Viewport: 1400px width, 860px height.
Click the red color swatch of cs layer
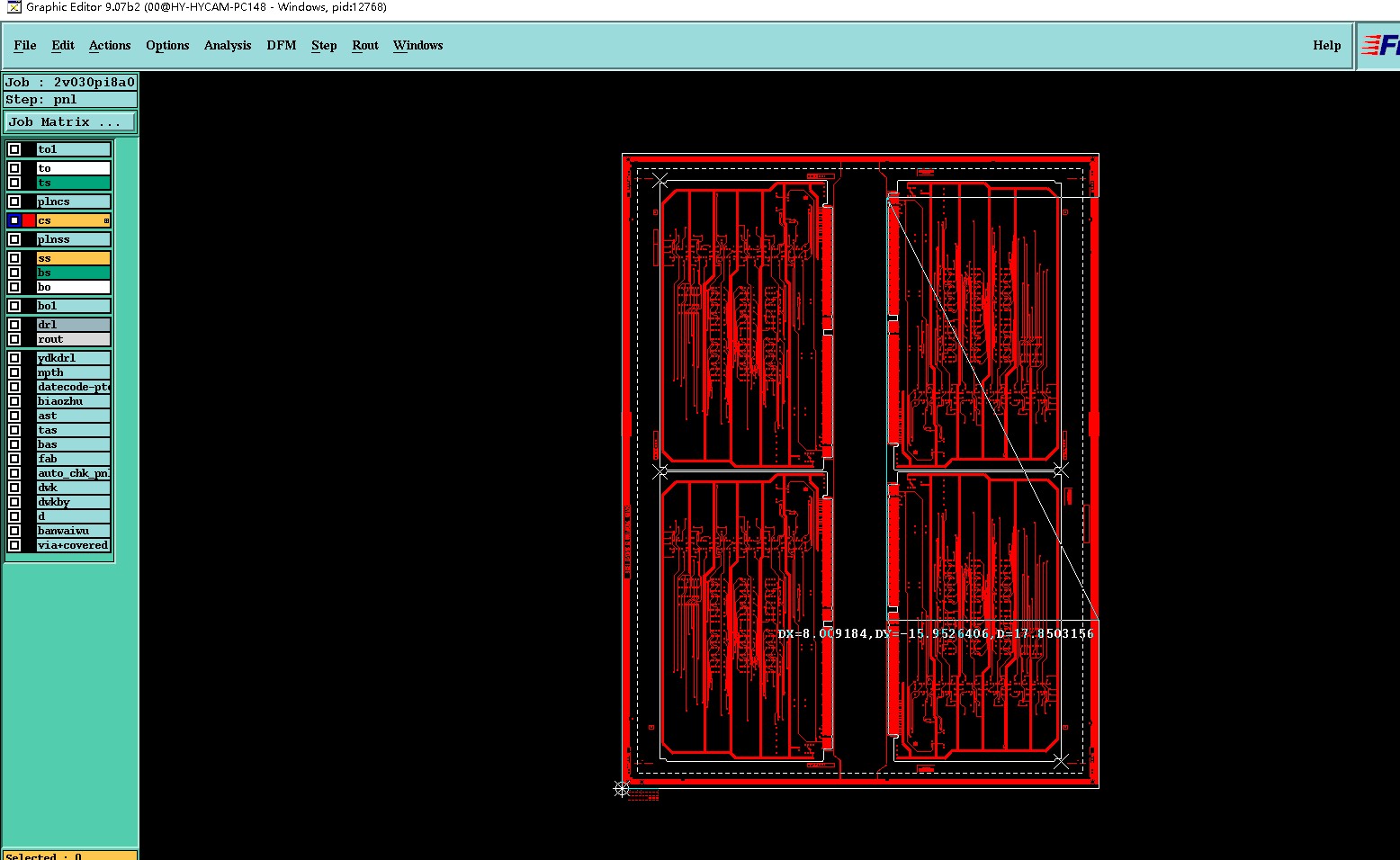[x=29, y=220]
